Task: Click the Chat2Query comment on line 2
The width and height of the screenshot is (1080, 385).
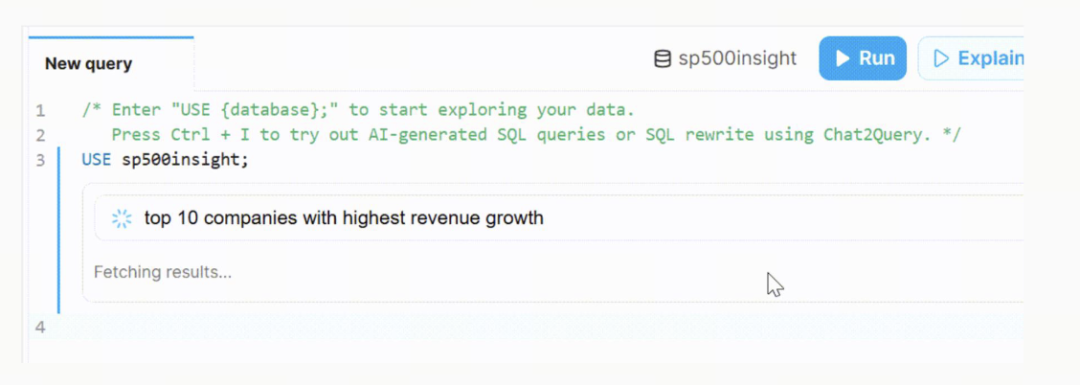Action: (x=536, y=135)
